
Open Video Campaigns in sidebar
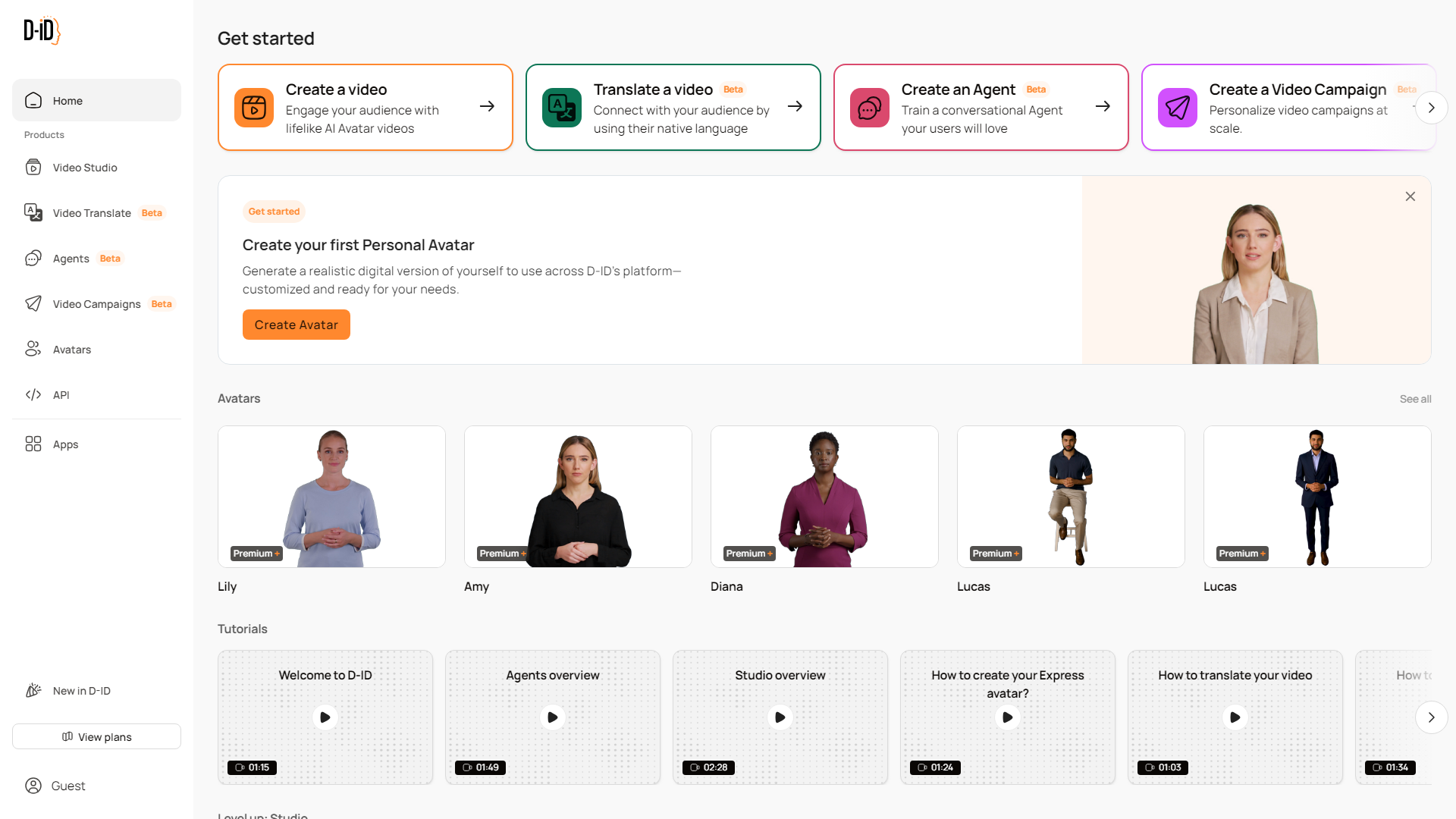(96, 304)
